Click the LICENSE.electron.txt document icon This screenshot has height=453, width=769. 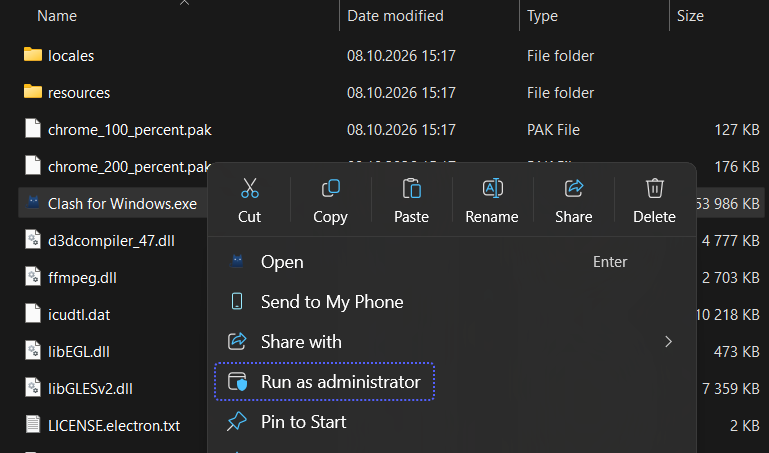pos(33,425)
